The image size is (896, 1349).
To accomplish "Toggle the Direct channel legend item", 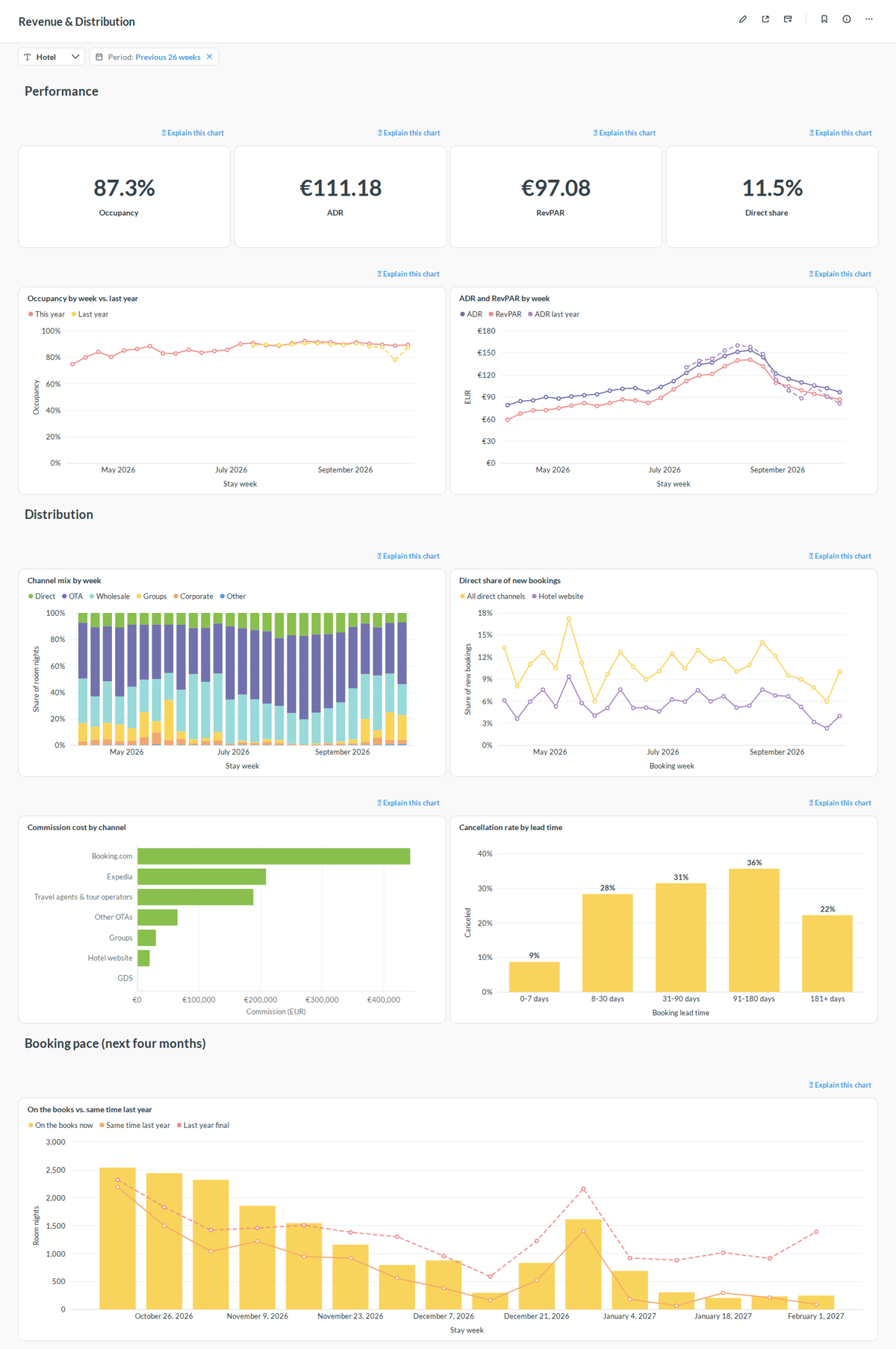I will pos(42,596).
